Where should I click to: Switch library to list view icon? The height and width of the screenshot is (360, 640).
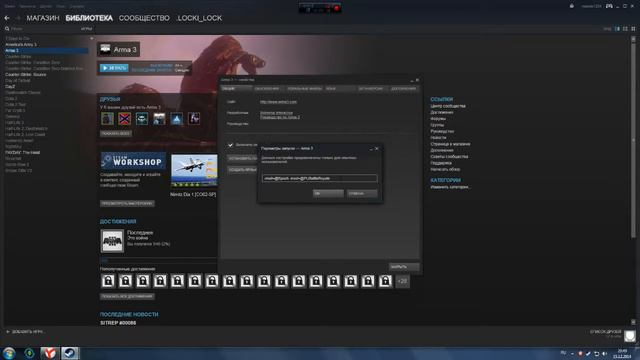pos(625,29)
